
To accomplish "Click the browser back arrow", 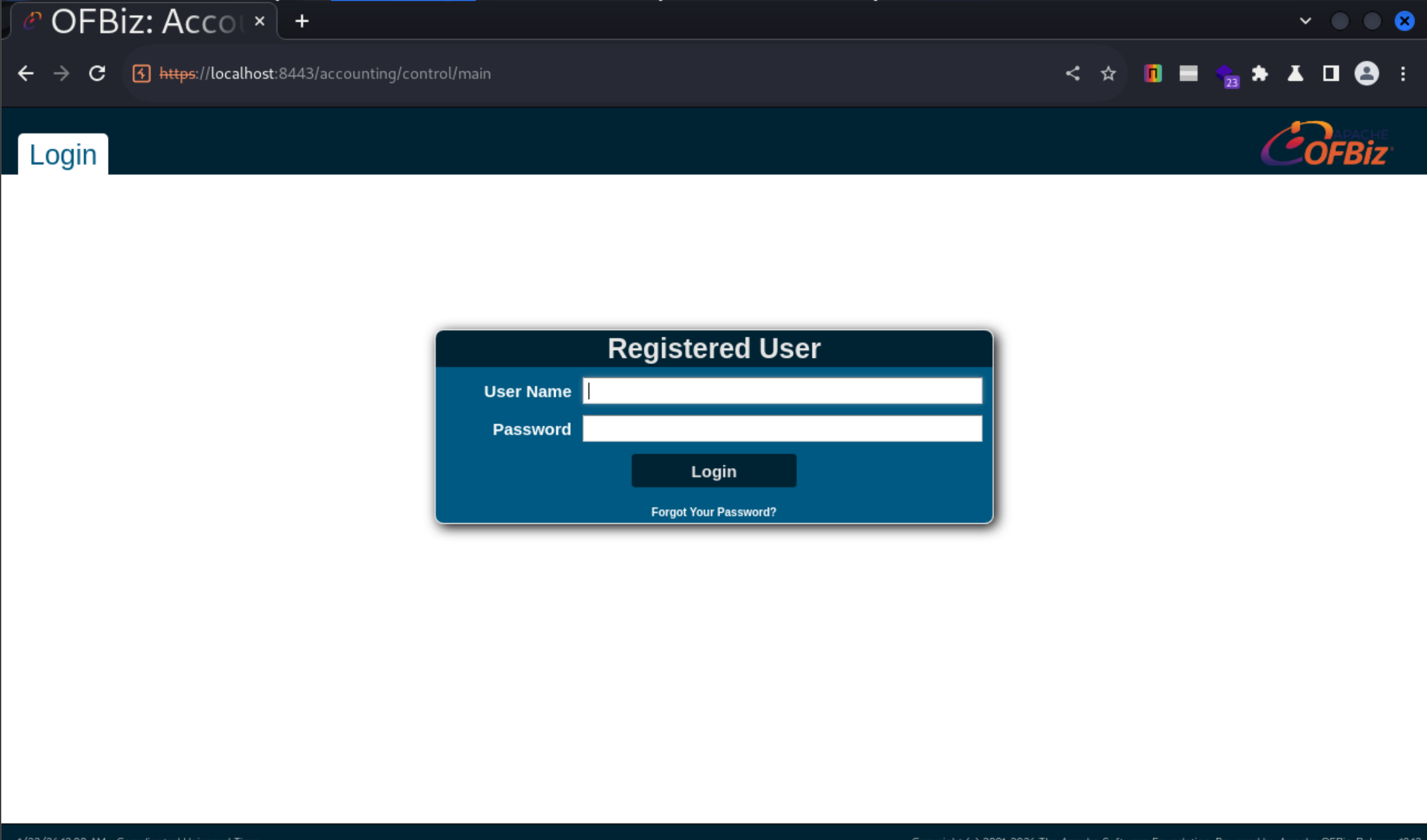I will click(x=26, y=74).
